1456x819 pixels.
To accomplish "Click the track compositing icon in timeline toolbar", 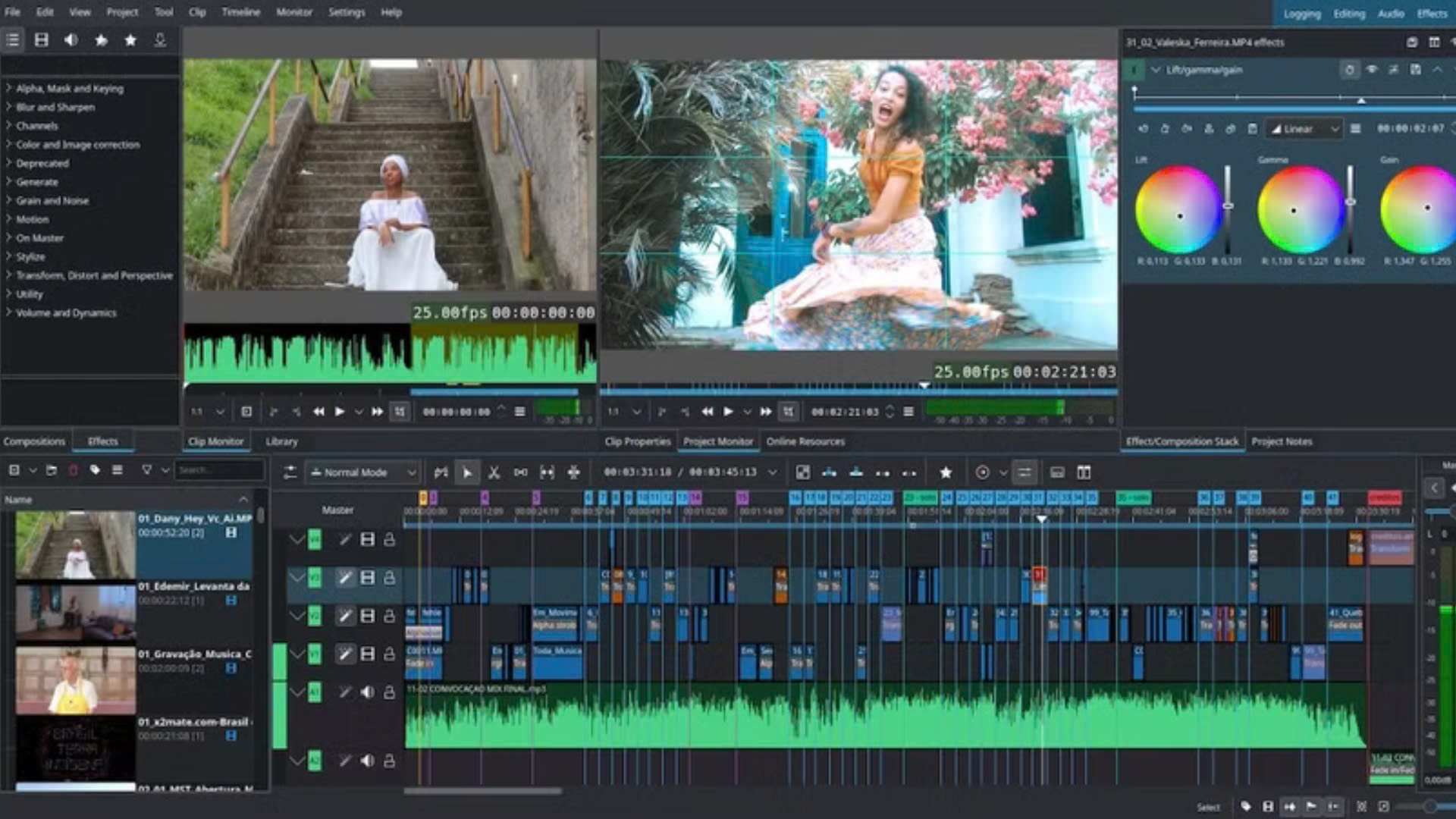I will (x=802, y=472).
